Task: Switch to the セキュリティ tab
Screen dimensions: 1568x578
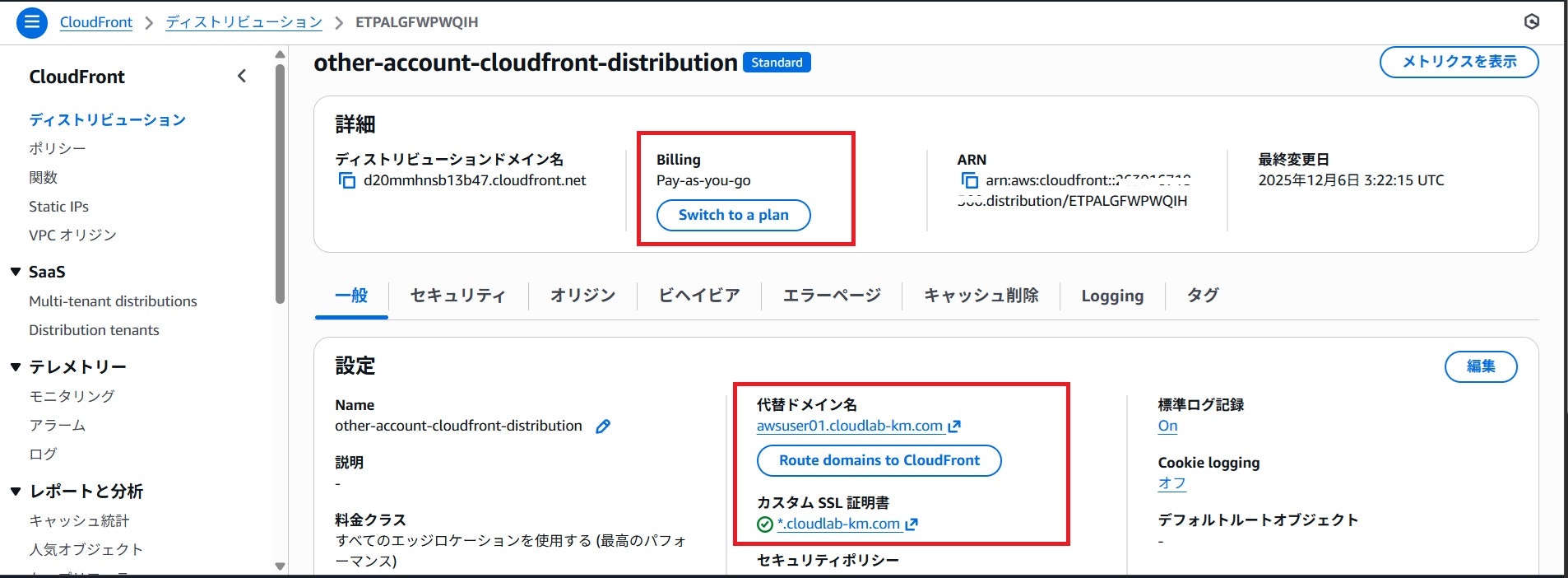Action: pos(457,296)
